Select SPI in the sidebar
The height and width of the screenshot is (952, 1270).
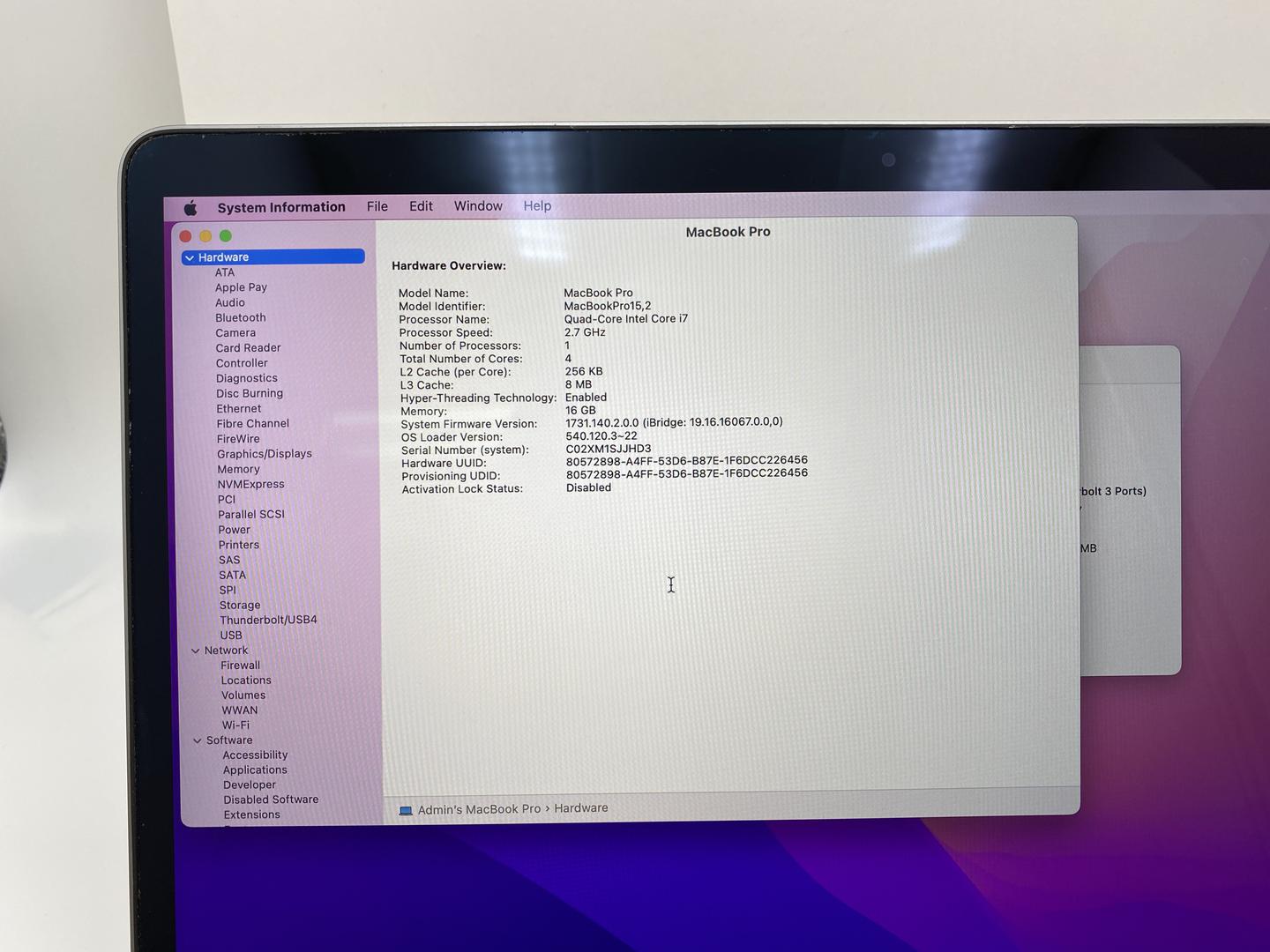click(x=228, y=591)
